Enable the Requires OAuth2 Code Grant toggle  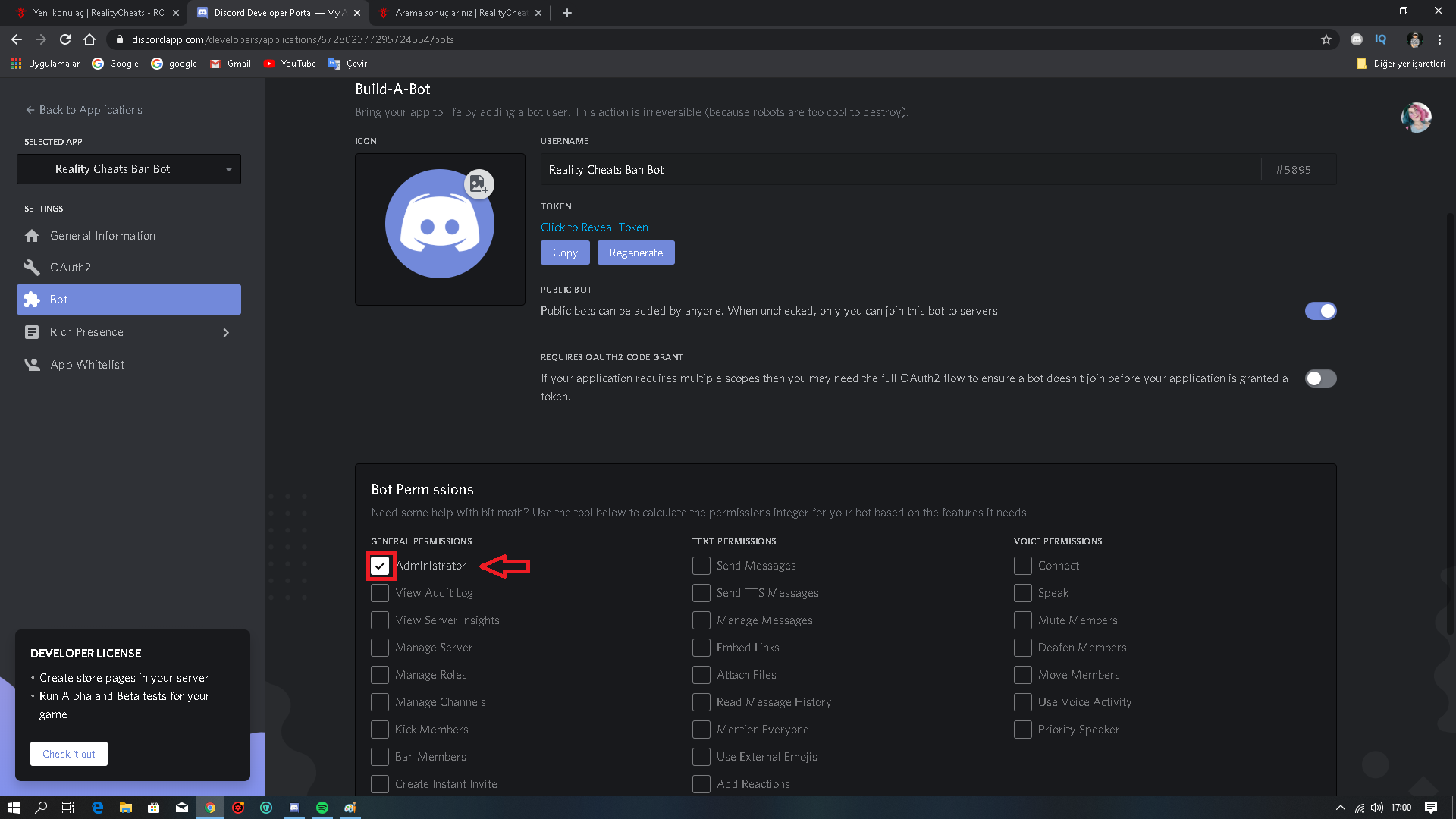1320,378
